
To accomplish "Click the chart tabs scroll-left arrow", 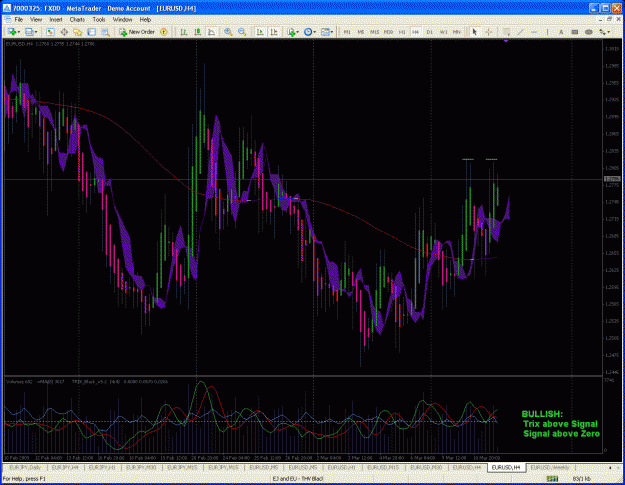I will (x=609, y=468).
